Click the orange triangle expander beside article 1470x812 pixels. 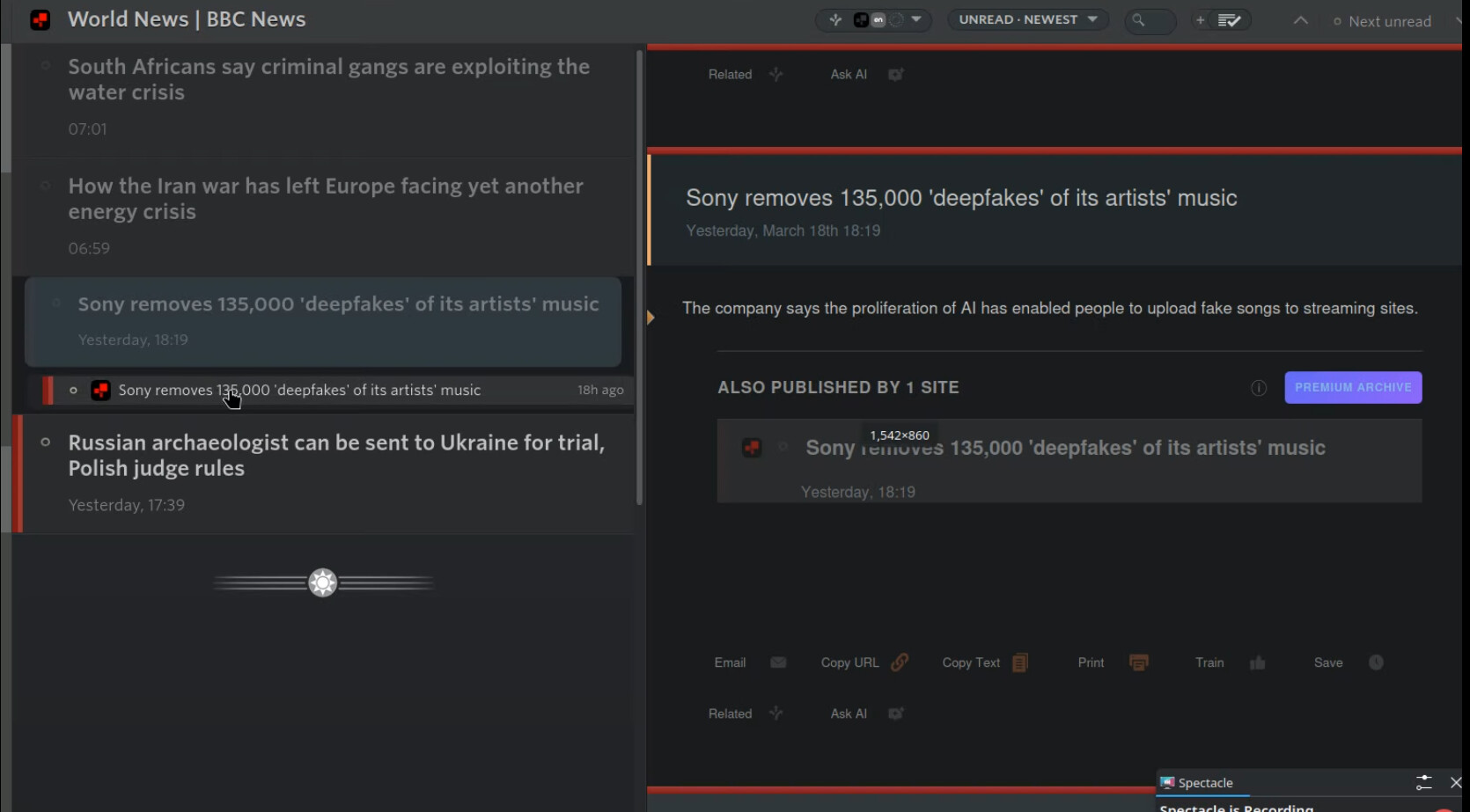coord(651,317)
